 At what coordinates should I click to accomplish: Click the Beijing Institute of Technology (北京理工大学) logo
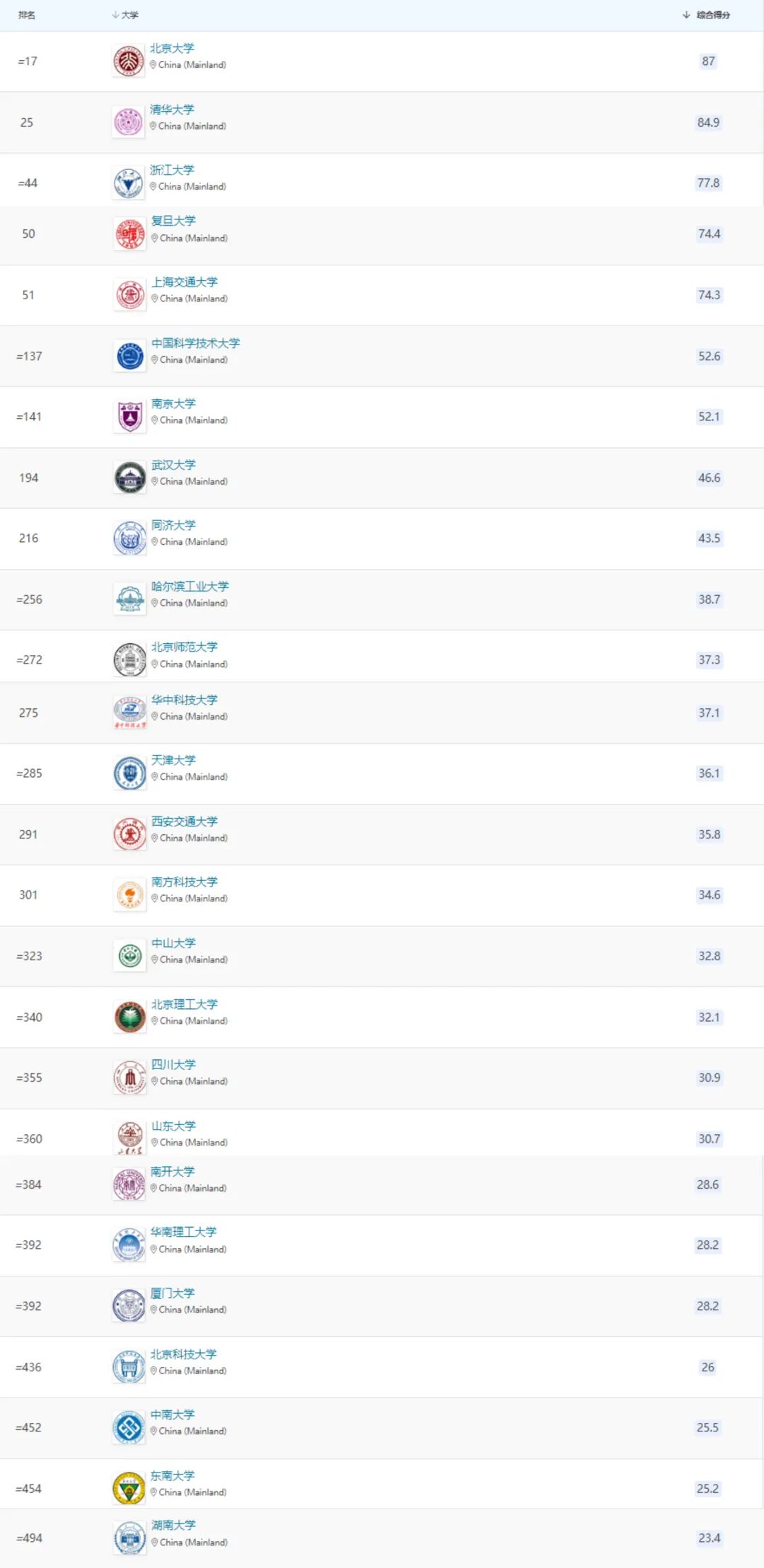(129, 1018)
